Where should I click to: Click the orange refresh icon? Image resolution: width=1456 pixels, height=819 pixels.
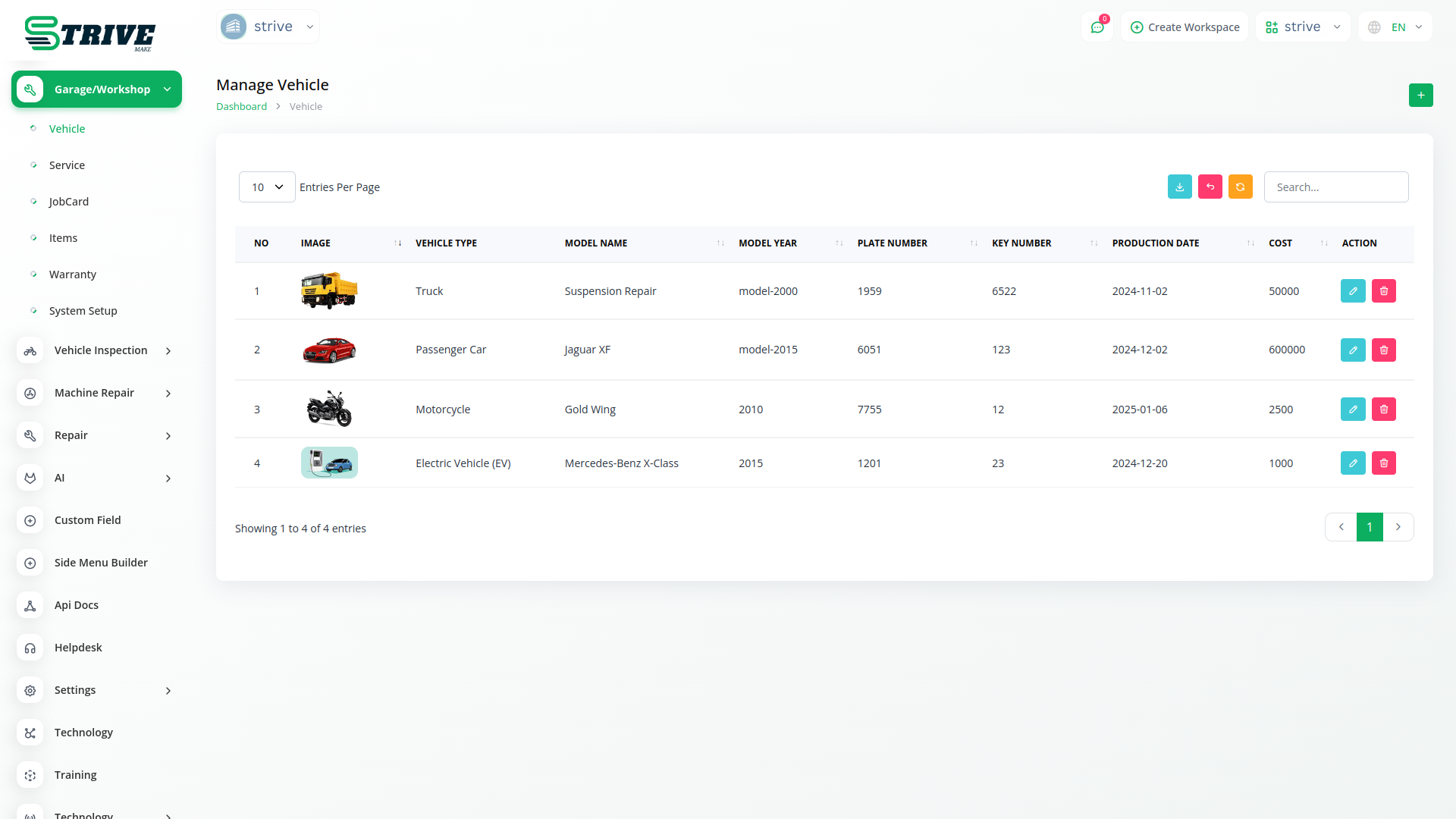(1240, 187)
